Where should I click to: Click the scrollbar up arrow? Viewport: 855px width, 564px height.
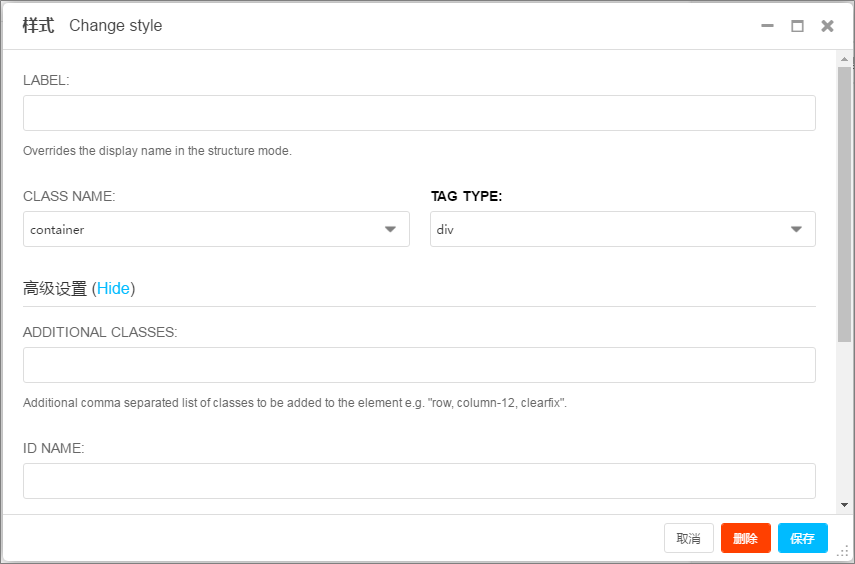pyautogui.click(x=845, y=59)
